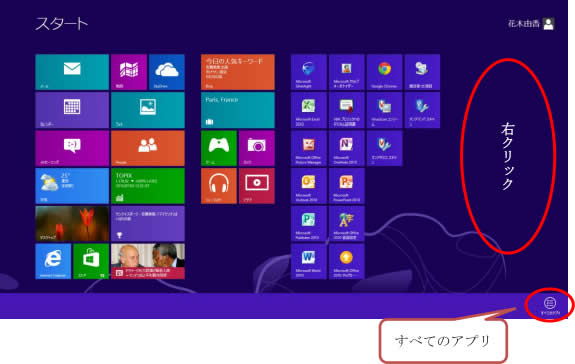
Task: Open the Music headphones tile
Action: pyautogui.click(x=219, y=186)
